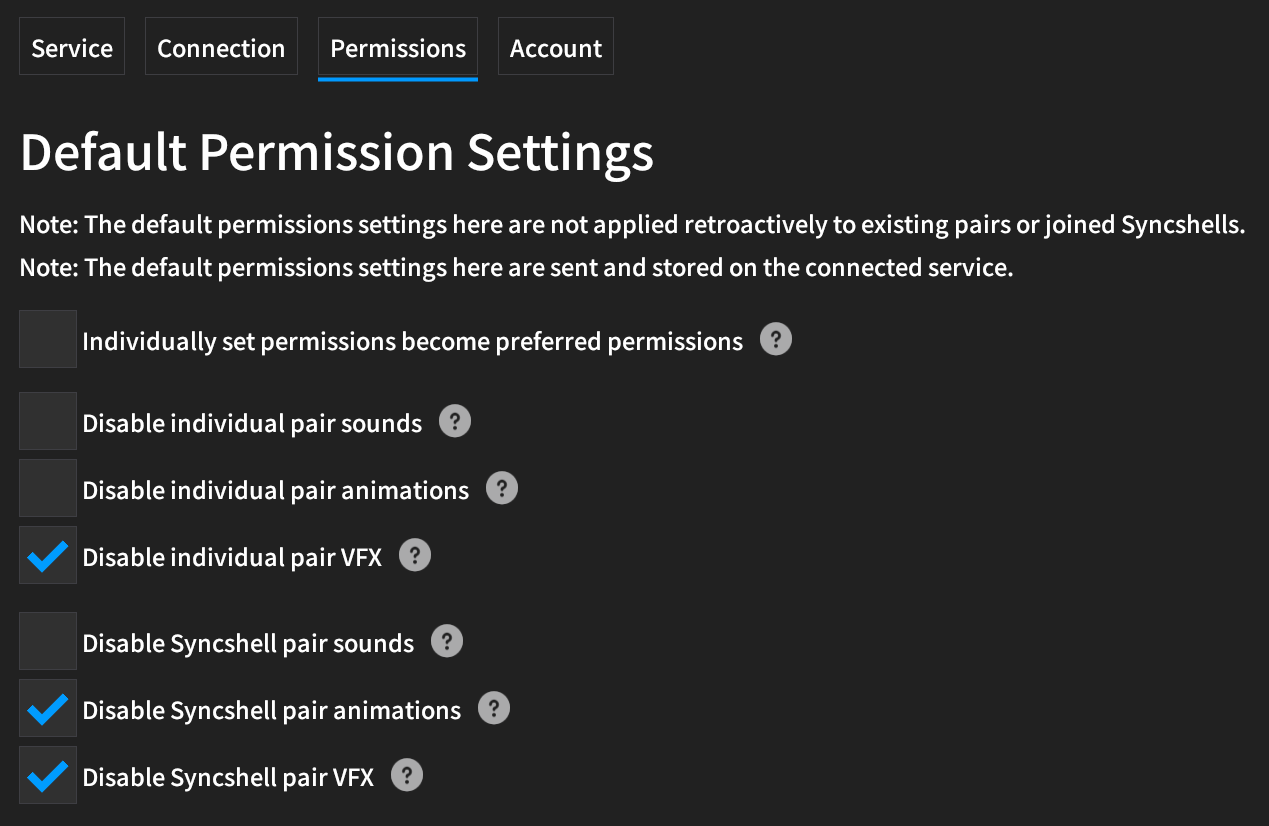Screen dimensions: 1269x826
Task: Click the note about connected service storage
Action: [517, 268]
